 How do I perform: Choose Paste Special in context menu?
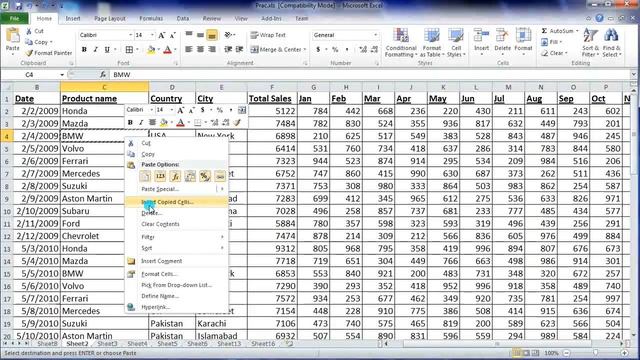click(176, 189)
